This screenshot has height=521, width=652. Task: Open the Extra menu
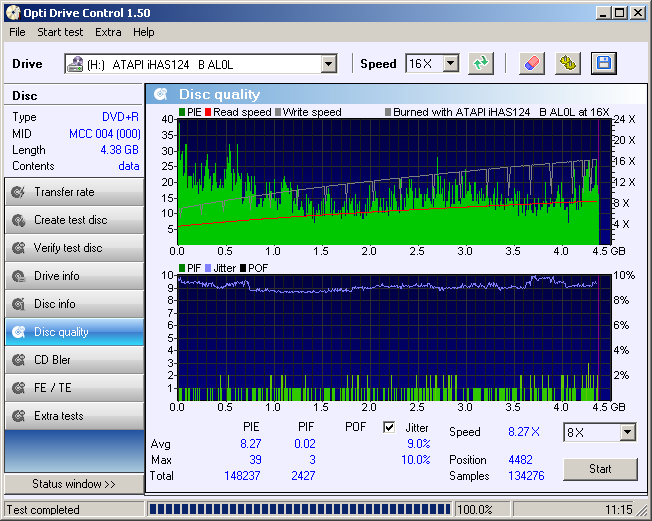[x=108, y=32]
